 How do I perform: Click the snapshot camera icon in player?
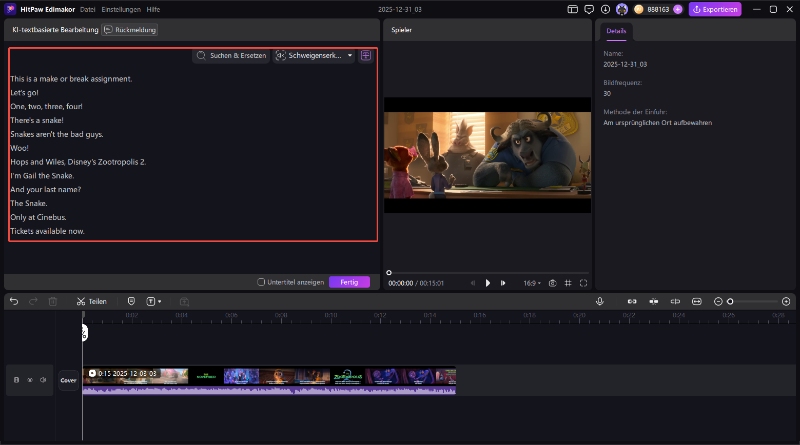click(552, 283)
